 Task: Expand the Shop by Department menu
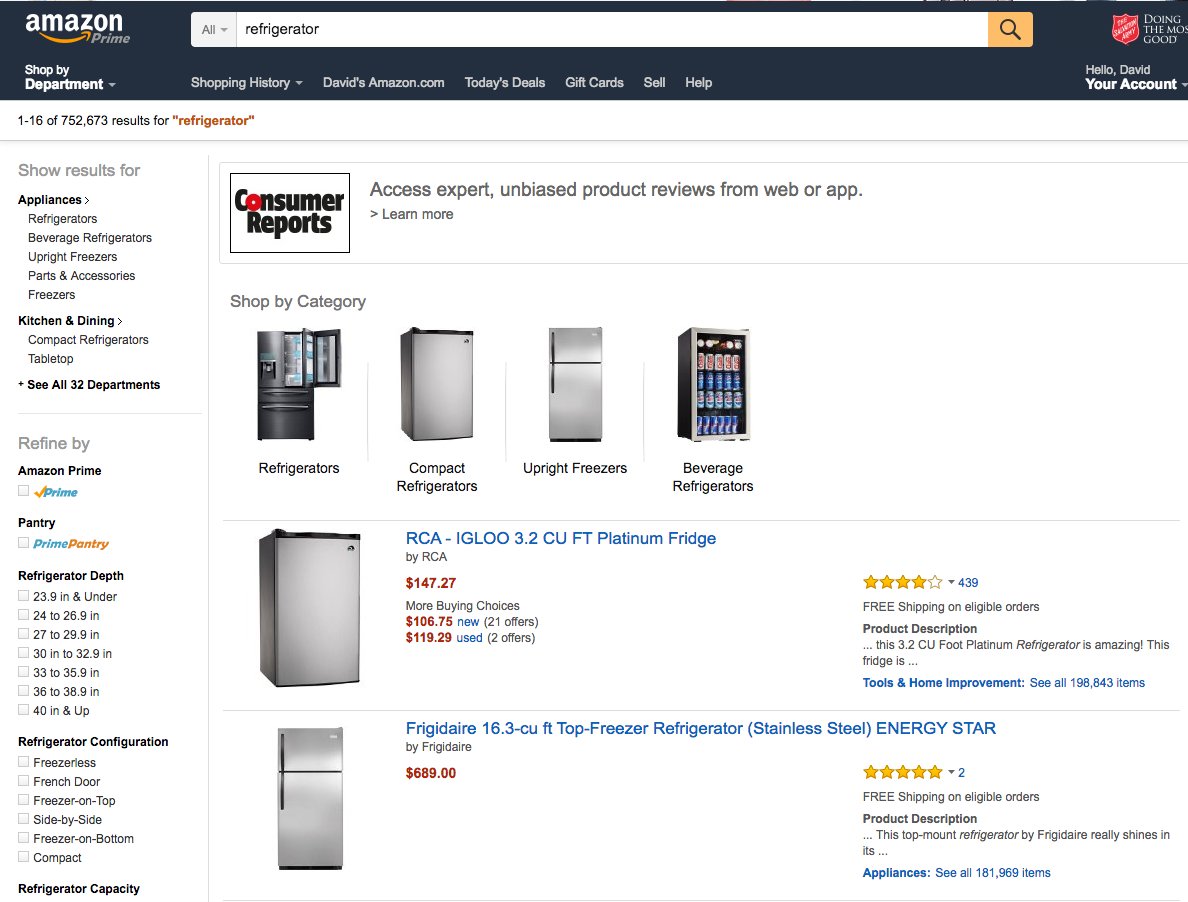[x=70, y=78]
